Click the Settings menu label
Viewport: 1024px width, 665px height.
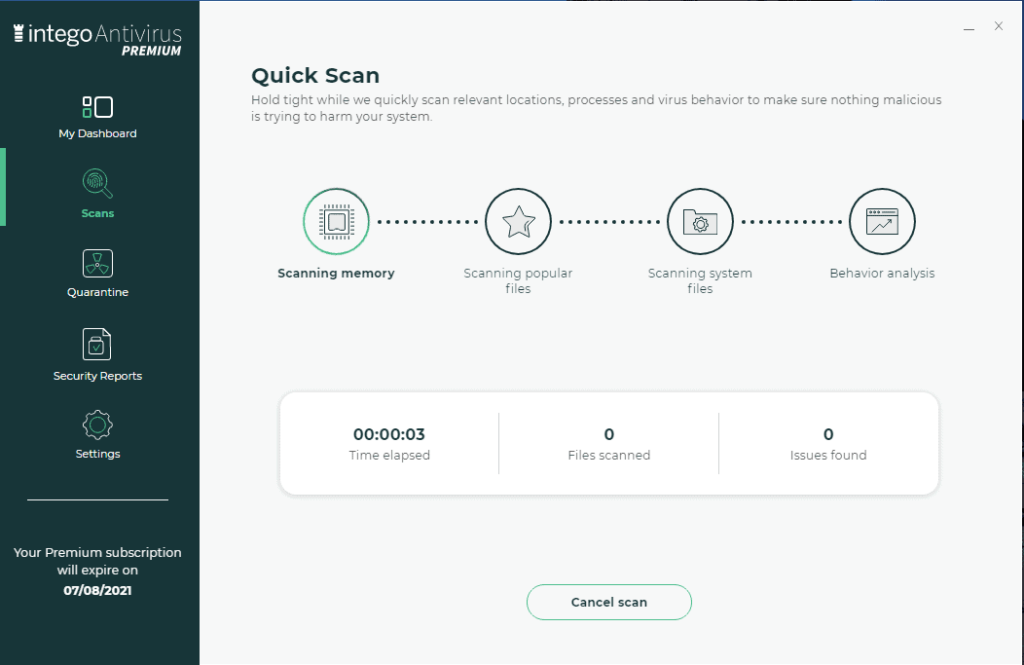click(x=97, y=454)
